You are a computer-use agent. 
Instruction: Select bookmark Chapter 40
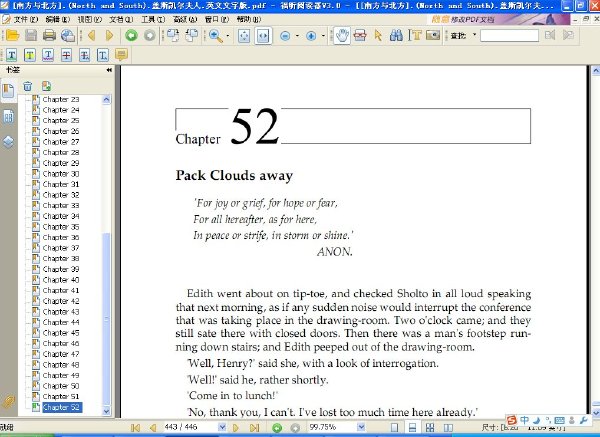pos(61,280)
